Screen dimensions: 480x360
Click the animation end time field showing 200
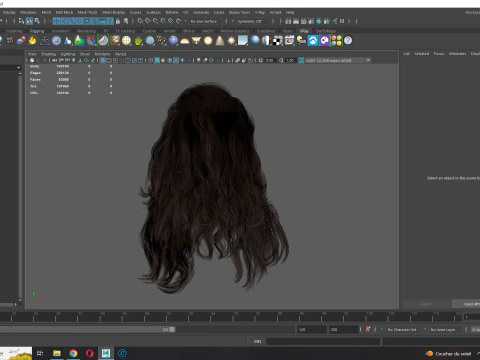[344, 329]
